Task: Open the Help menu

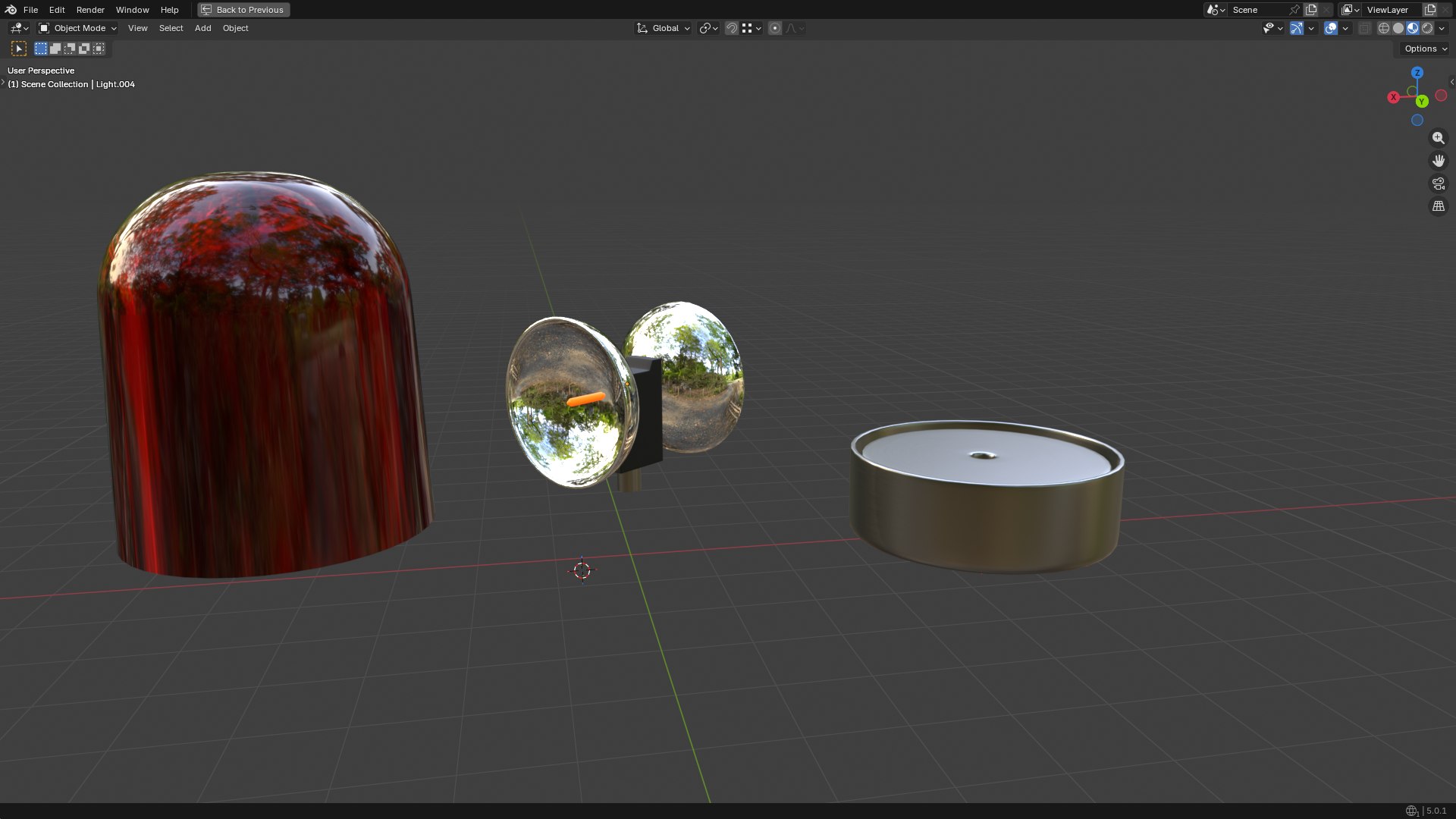Action: tap(169, 10)
